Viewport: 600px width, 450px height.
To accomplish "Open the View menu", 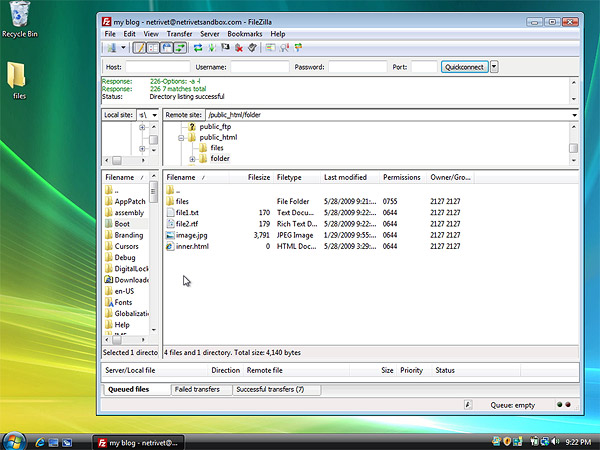I will (151, 34).
